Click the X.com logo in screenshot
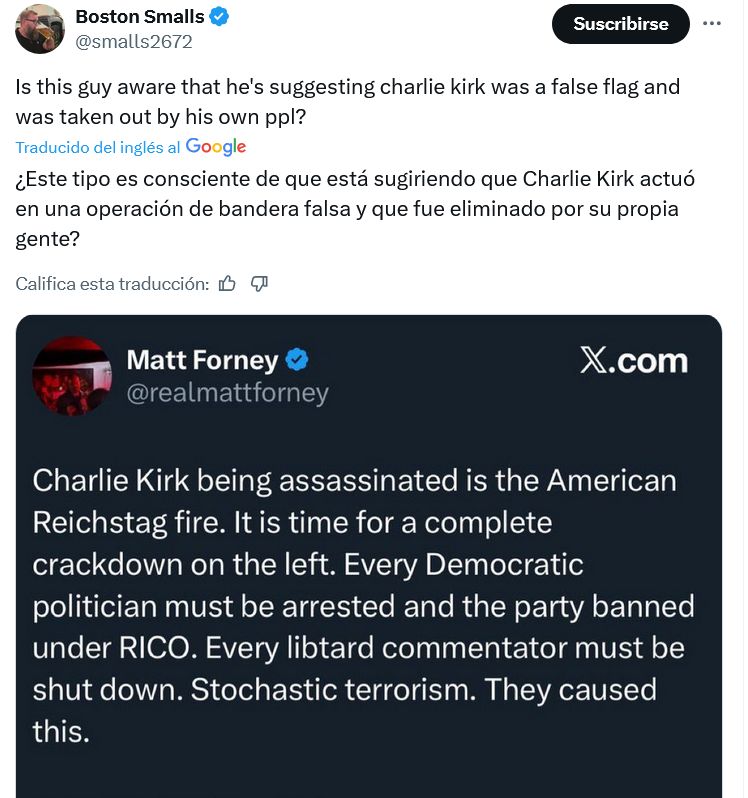748x798 pixels. coord(634,361)
